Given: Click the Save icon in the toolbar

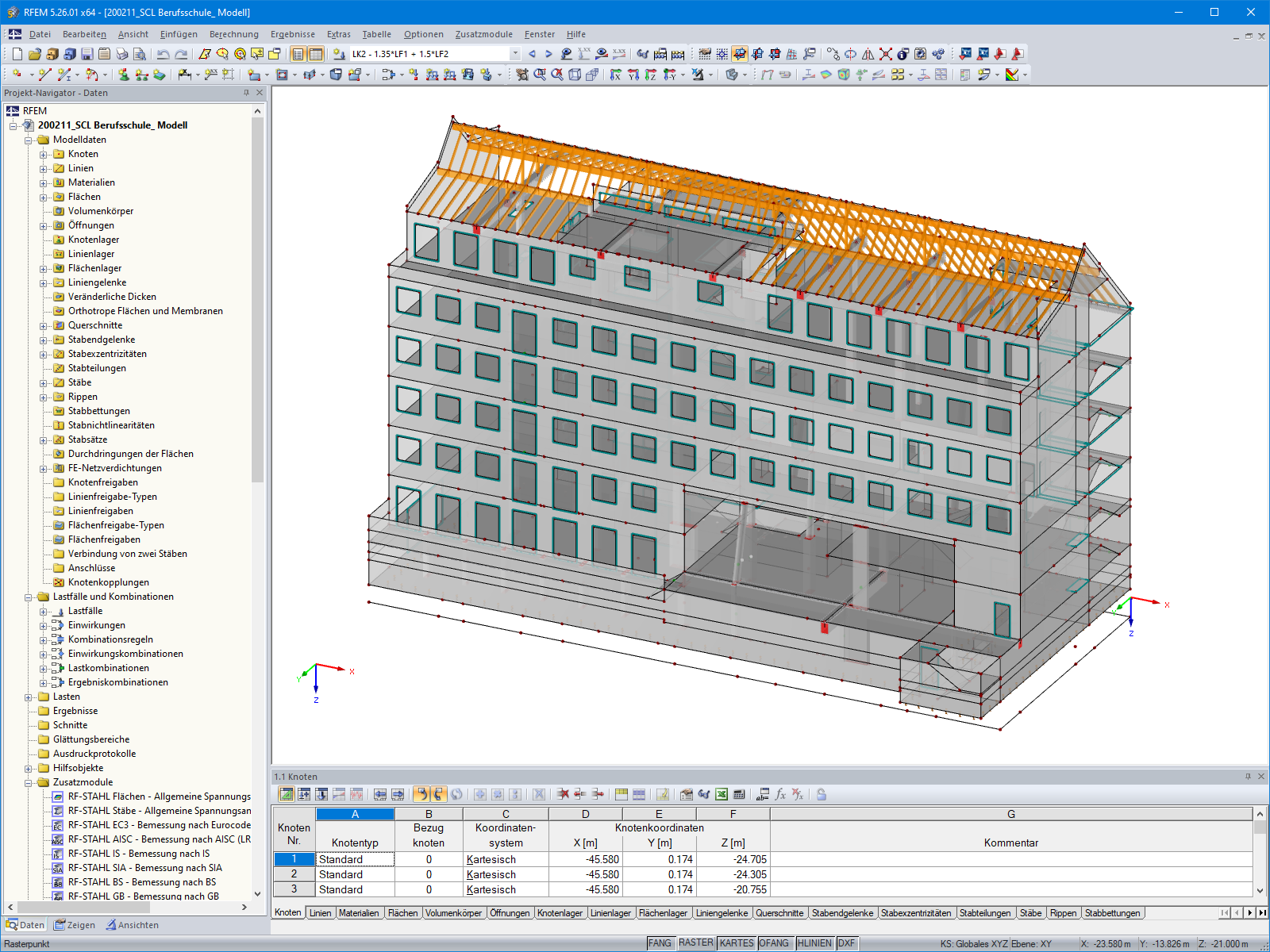Looking at the screenshot, I should [x=86, y=54].
